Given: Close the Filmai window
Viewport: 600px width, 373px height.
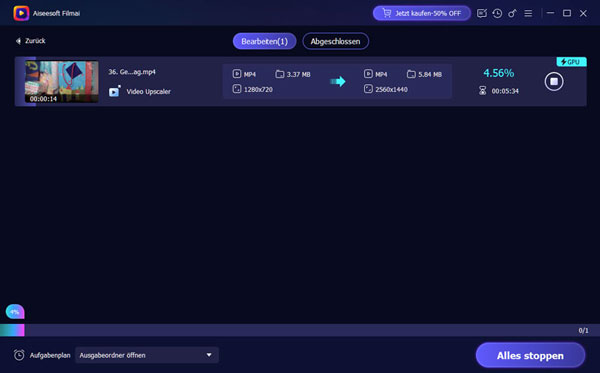Looking at the screenshot, I should tap(583, 13).
